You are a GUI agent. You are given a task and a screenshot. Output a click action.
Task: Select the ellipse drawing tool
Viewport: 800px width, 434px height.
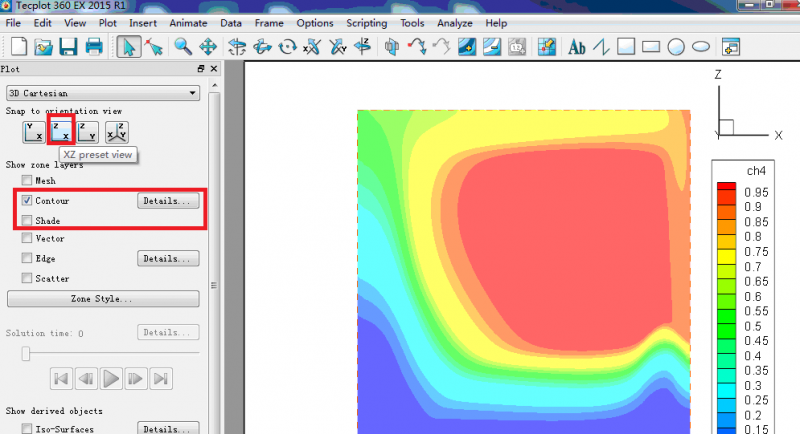(701, 47)
